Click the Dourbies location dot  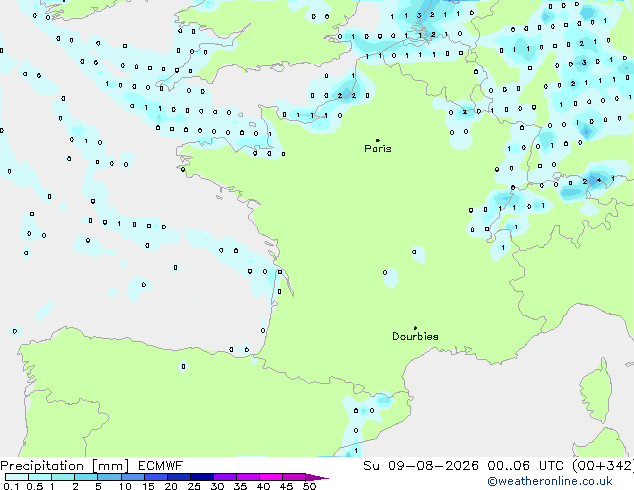tap(415, 328)
